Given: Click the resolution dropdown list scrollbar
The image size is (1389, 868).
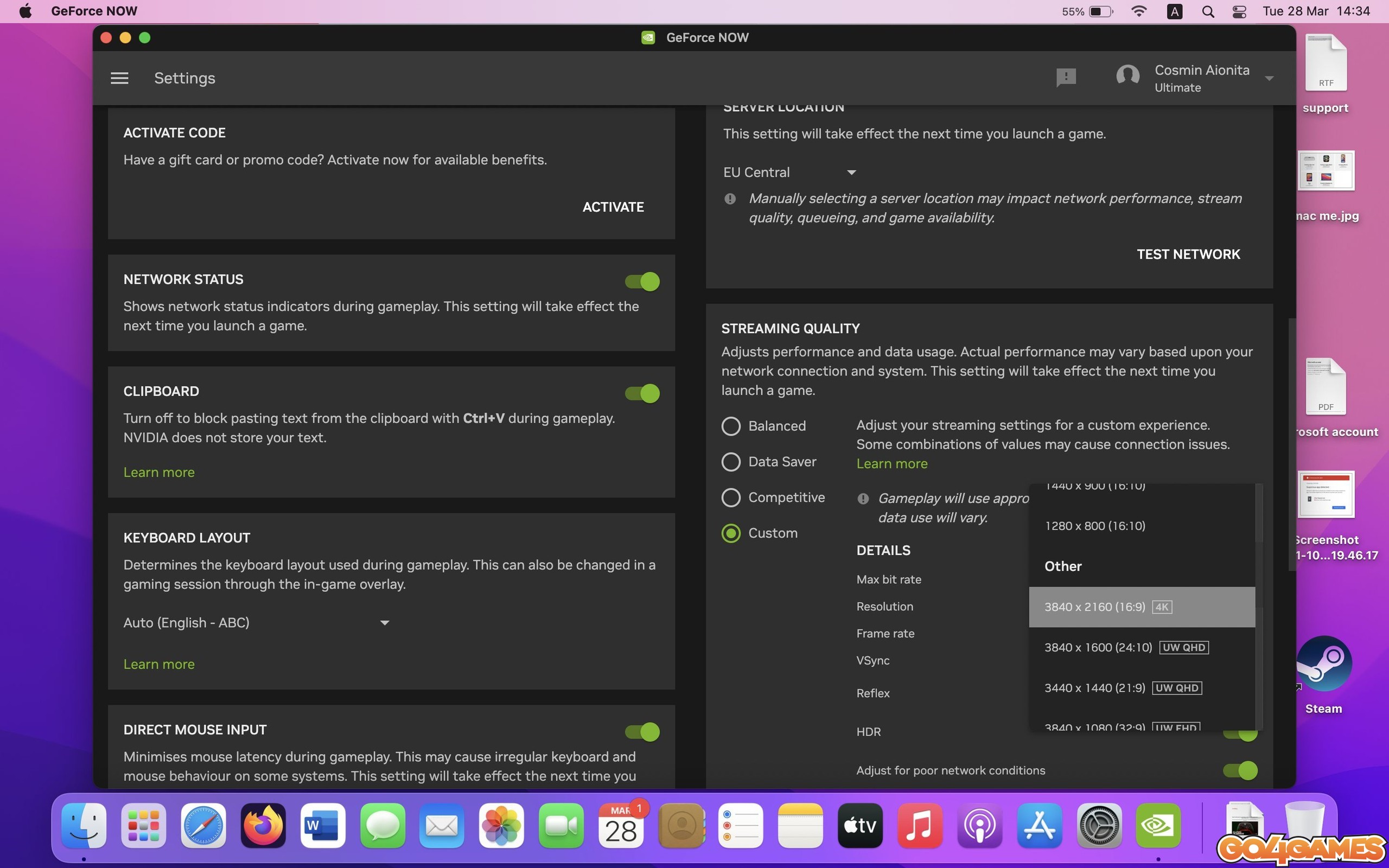Looking at the screenshot, I should tap(1259, 607).
